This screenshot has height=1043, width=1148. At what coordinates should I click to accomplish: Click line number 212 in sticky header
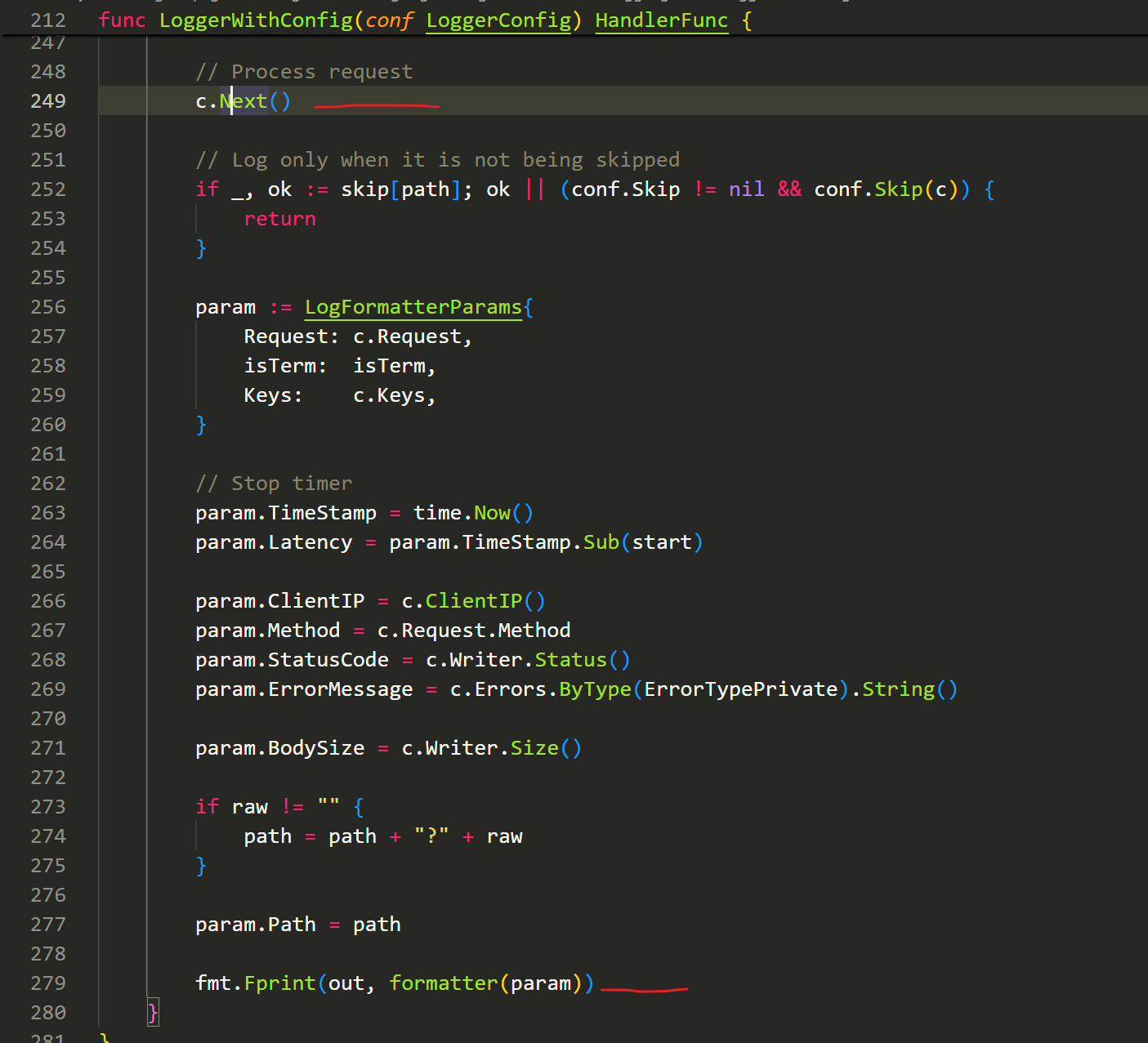tap(48, 20)
